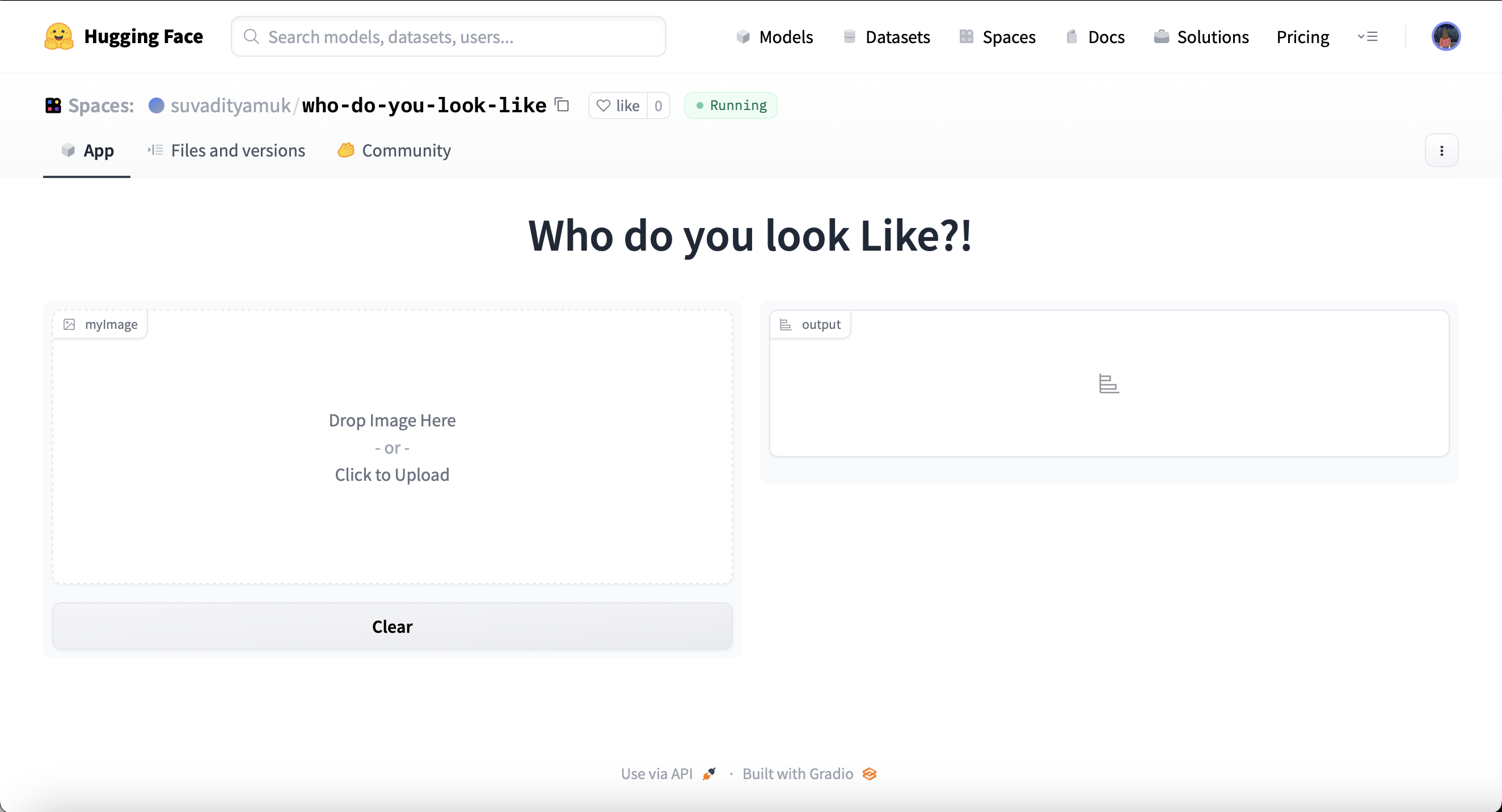The height and width of the screenshot is (812, 1502).
Task: Click the myImage image icon
Action: coord(69,324)
